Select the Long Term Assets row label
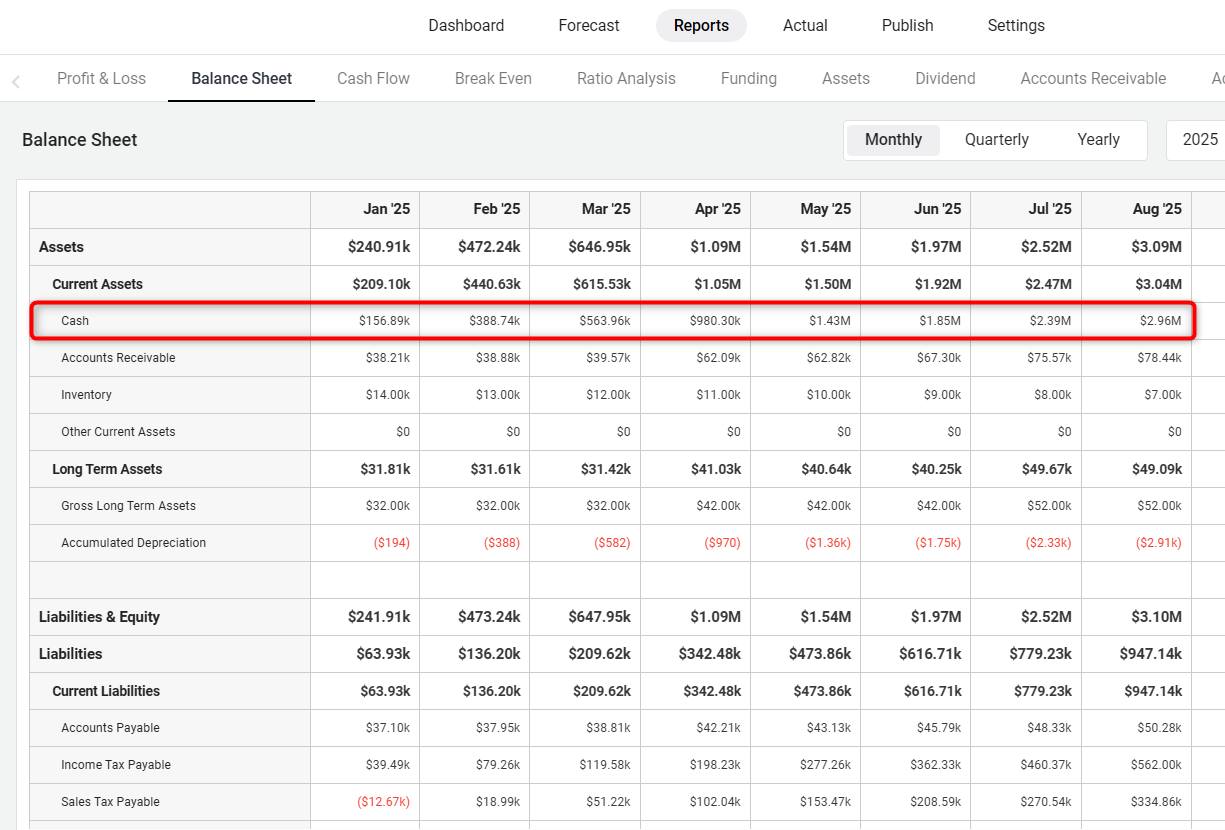1225x830 pixels. [x=107, y=469]
